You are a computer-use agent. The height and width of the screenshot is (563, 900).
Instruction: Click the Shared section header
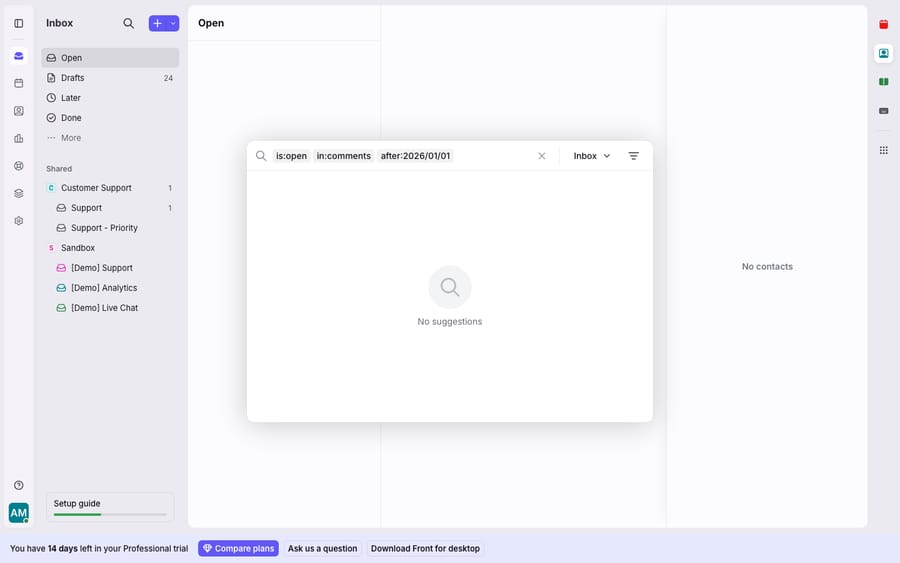59,169
